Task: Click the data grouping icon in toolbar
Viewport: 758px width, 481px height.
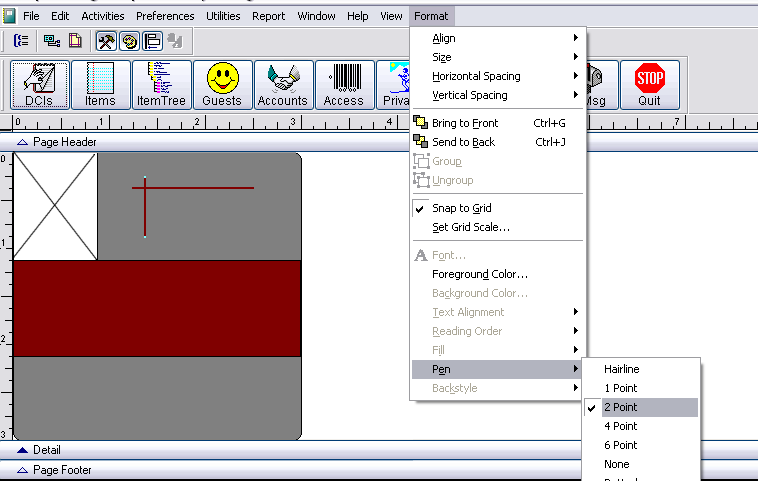Action: (21, 41)
